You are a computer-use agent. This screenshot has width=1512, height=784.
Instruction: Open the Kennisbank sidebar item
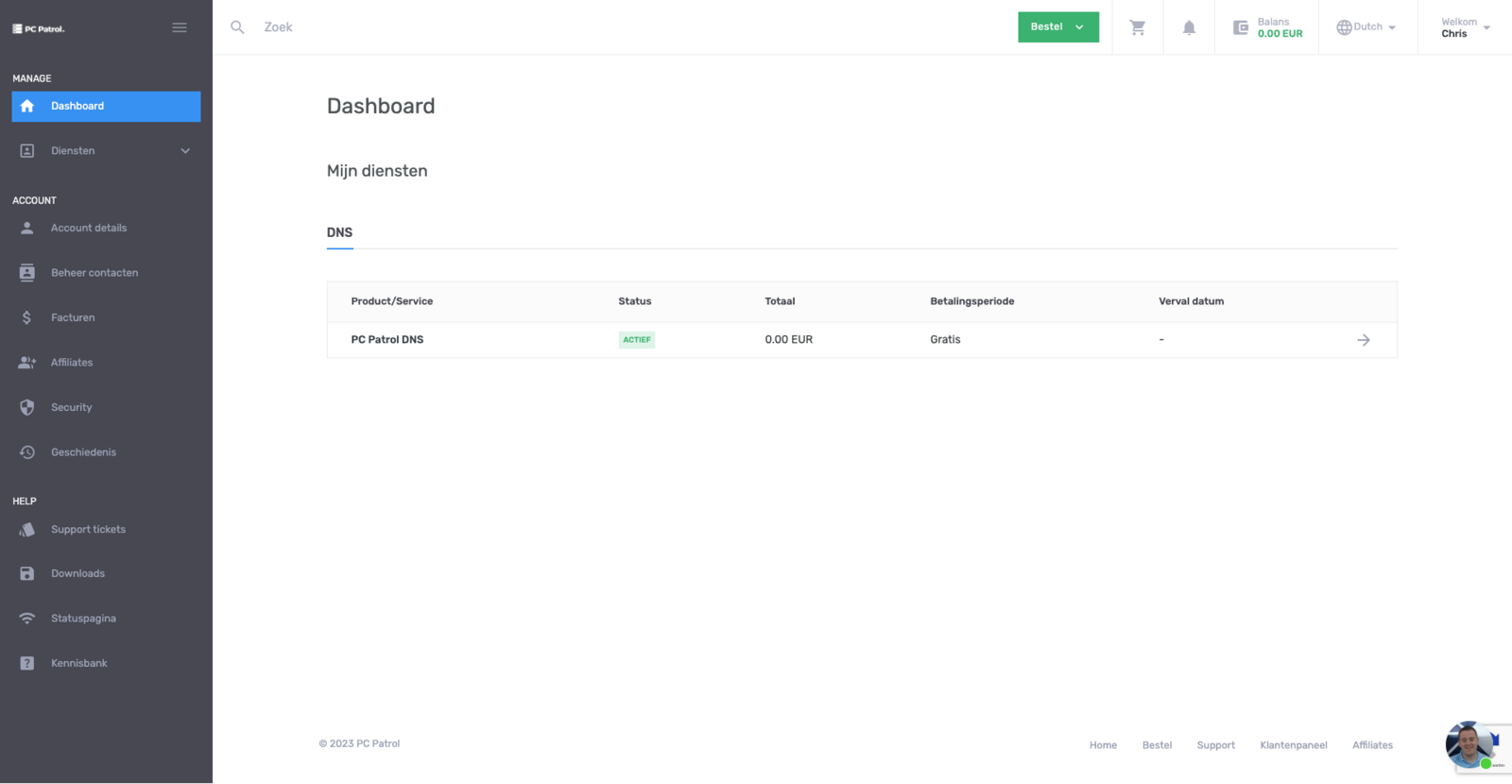pos(78,663)
